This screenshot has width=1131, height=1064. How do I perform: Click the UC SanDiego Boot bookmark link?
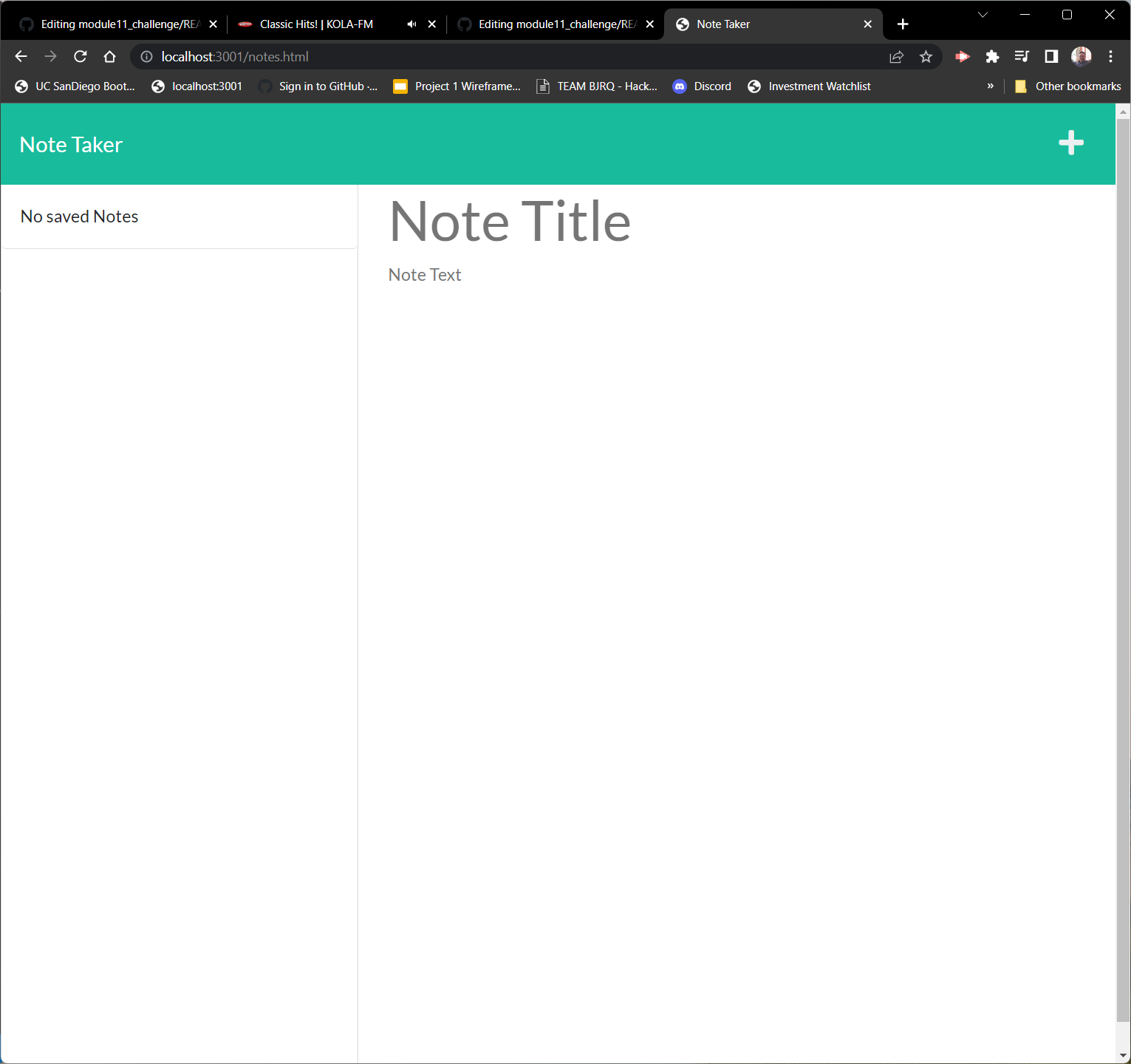click(75, 86)
